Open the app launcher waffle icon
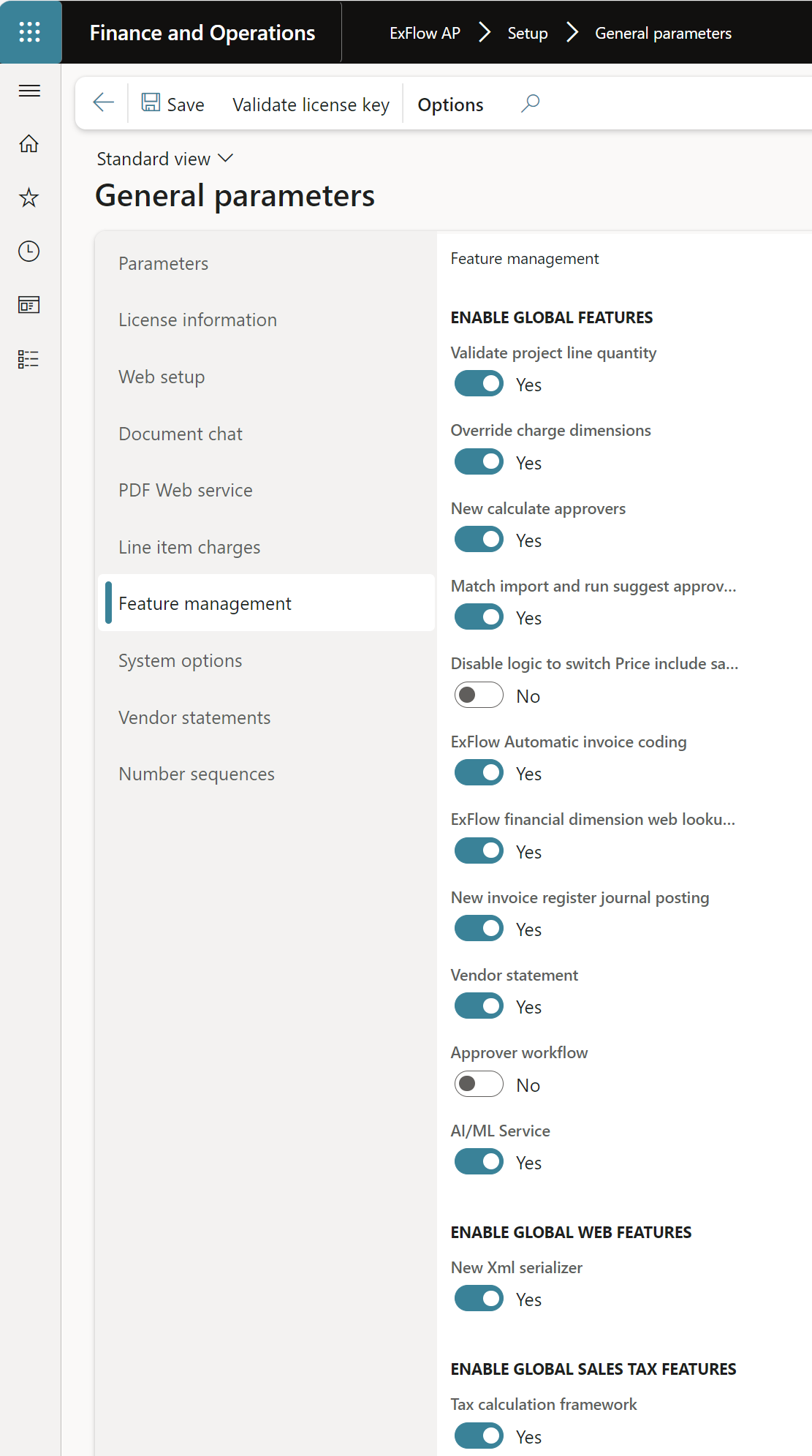Viewport: 812px width, 1456px height. coord(30,31)
